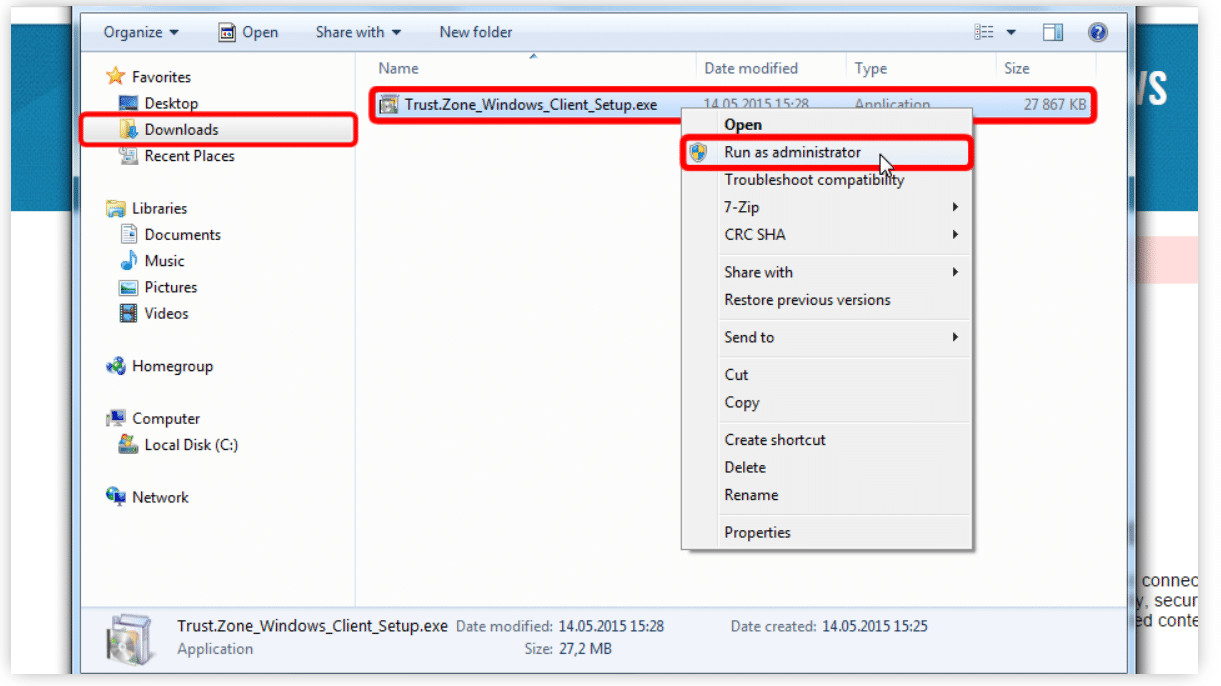The width and height of the screenshot is (1221, 686).
Task: Click the Documents library icon
Action: click(x=128, y=234)
